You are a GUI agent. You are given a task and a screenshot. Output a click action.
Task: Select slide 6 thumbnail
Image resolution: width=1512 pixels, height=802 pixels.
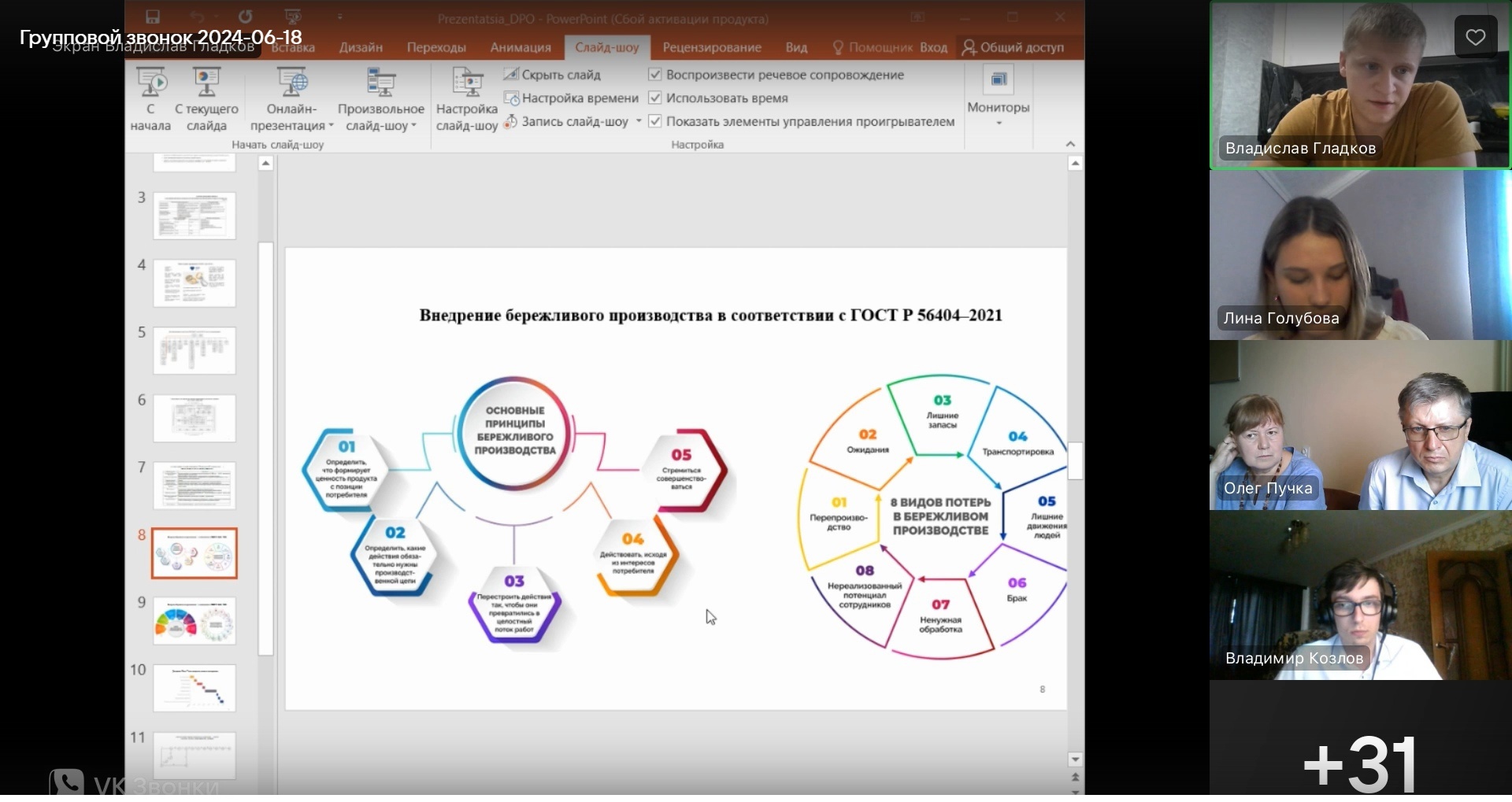click(x=195, y=418)
